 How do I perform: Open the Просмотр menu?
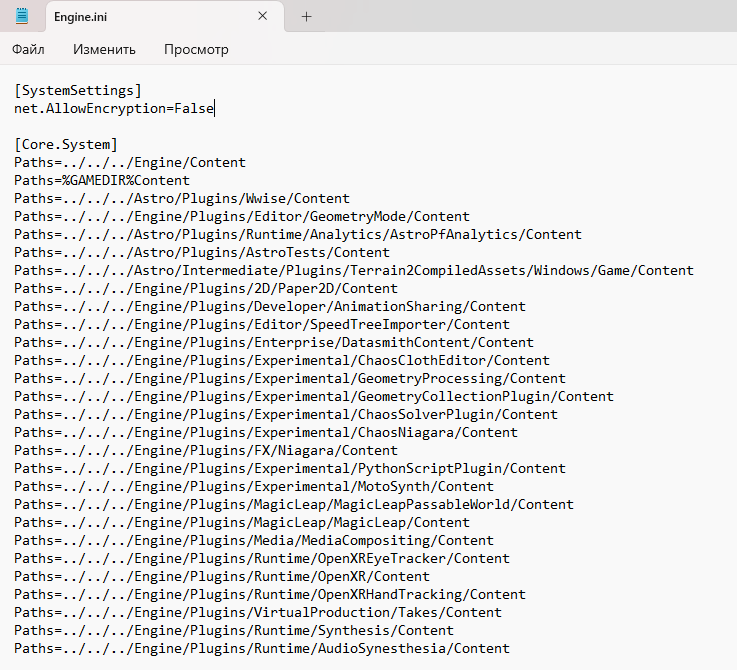click(196, 49)
